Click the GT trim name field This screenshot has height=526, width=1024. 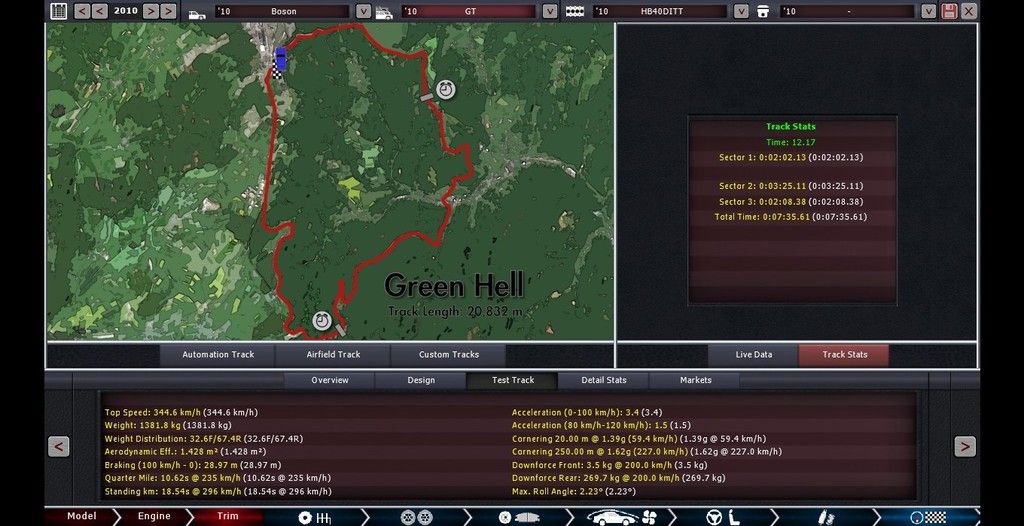coord(470,12)
